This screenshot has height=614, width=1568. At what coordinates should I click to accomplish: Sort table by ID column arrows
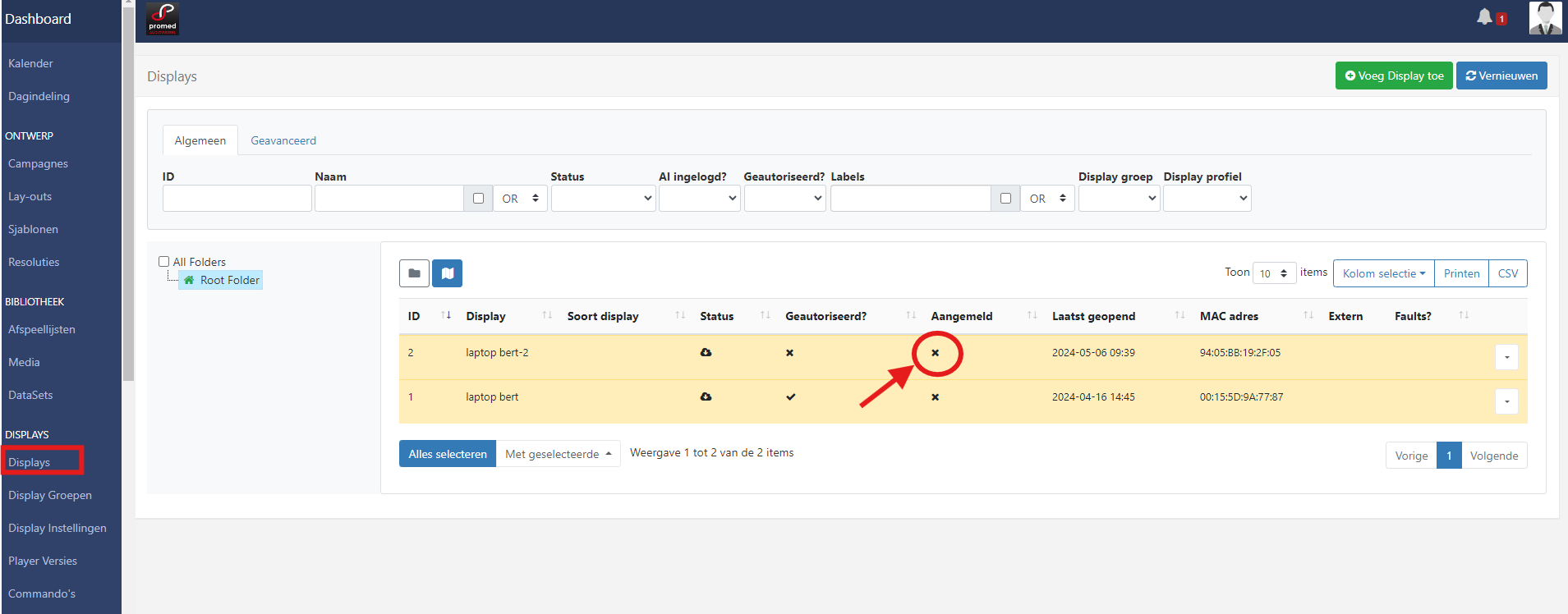tap(446, 316)
